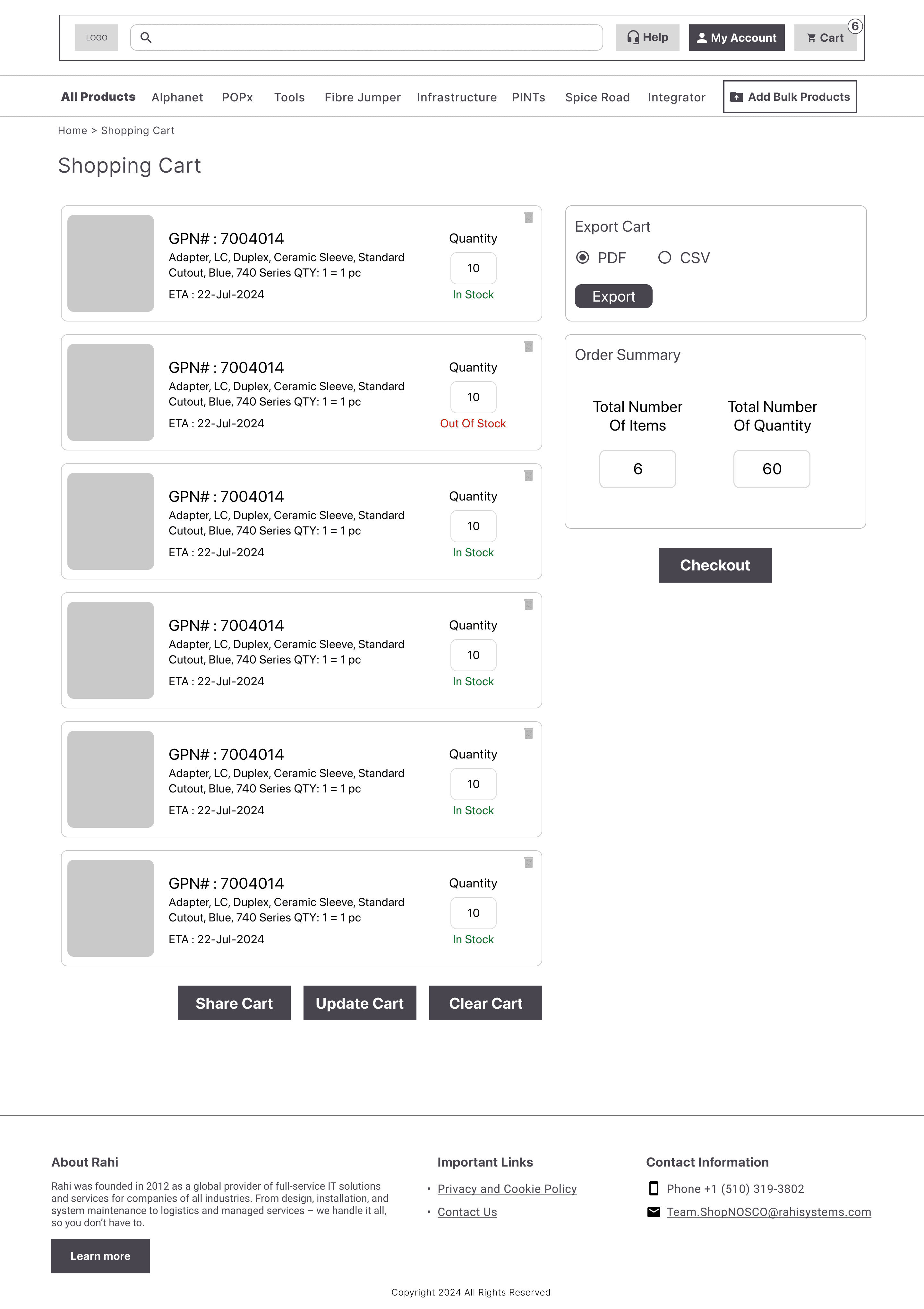Delete the first cart item with trash icon
This screenshot has height=1309, width=924.
(x=528, y=218)
